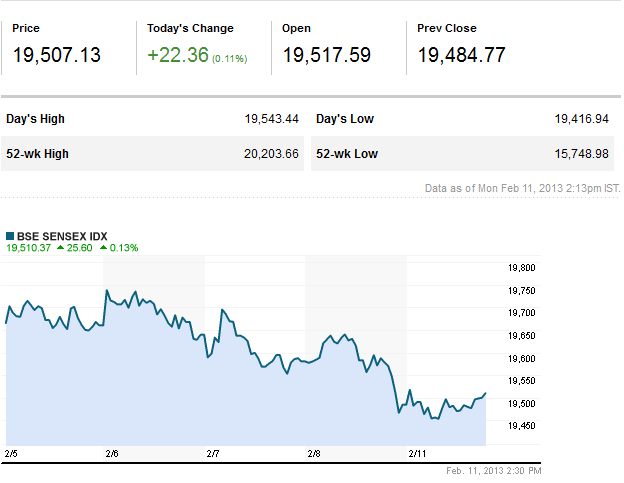Image resolution: width=624 pixels, height=483 pixels.
Task: Click the 2/8 date marker on chart axis
Action: pos(313,453)
